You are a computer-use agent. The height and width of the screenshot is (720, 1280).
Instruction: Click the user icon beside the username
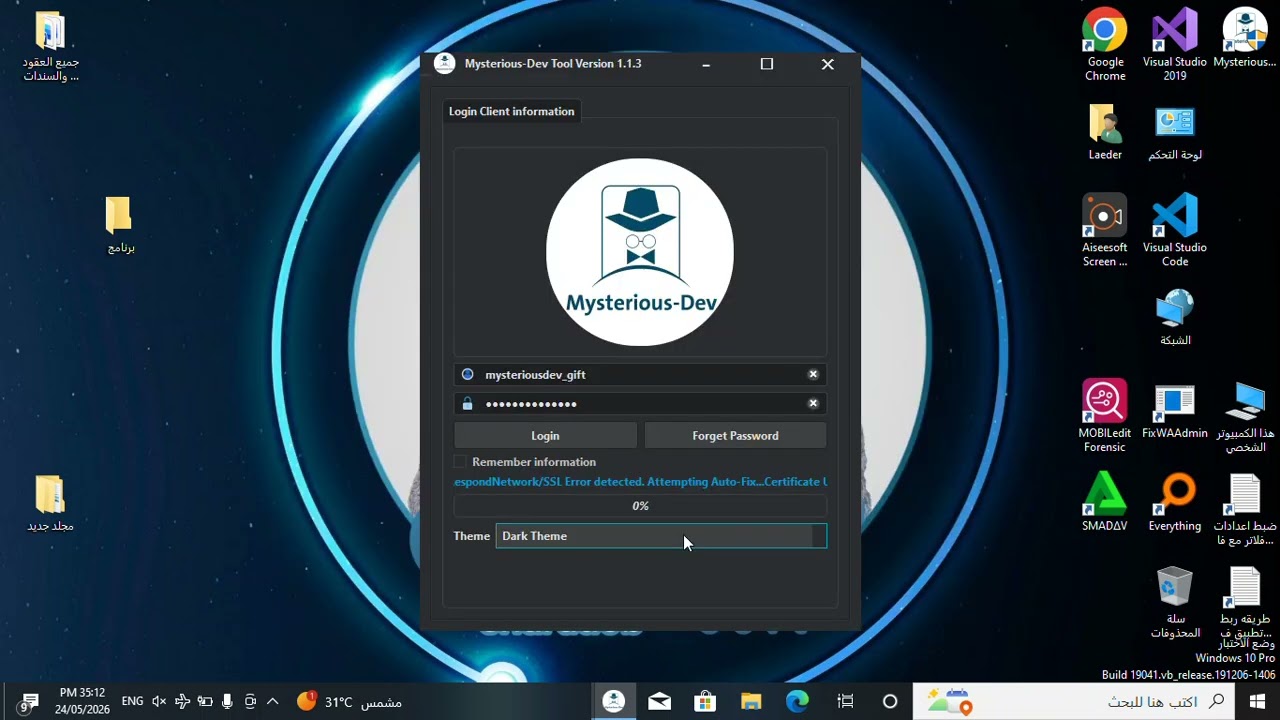[467, 374]
